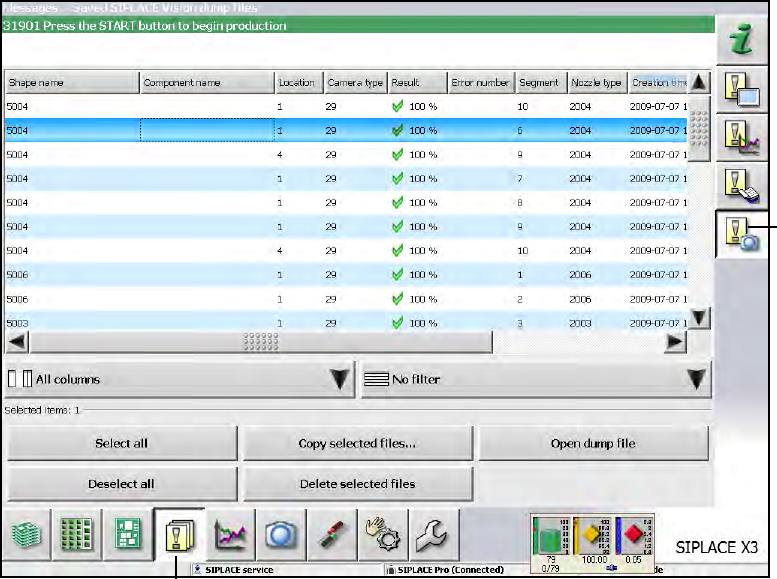Open the messages with monitor icon tab
Image resolution: width=777 pixels, height=579 pixels.
click(x=741, y=93)
